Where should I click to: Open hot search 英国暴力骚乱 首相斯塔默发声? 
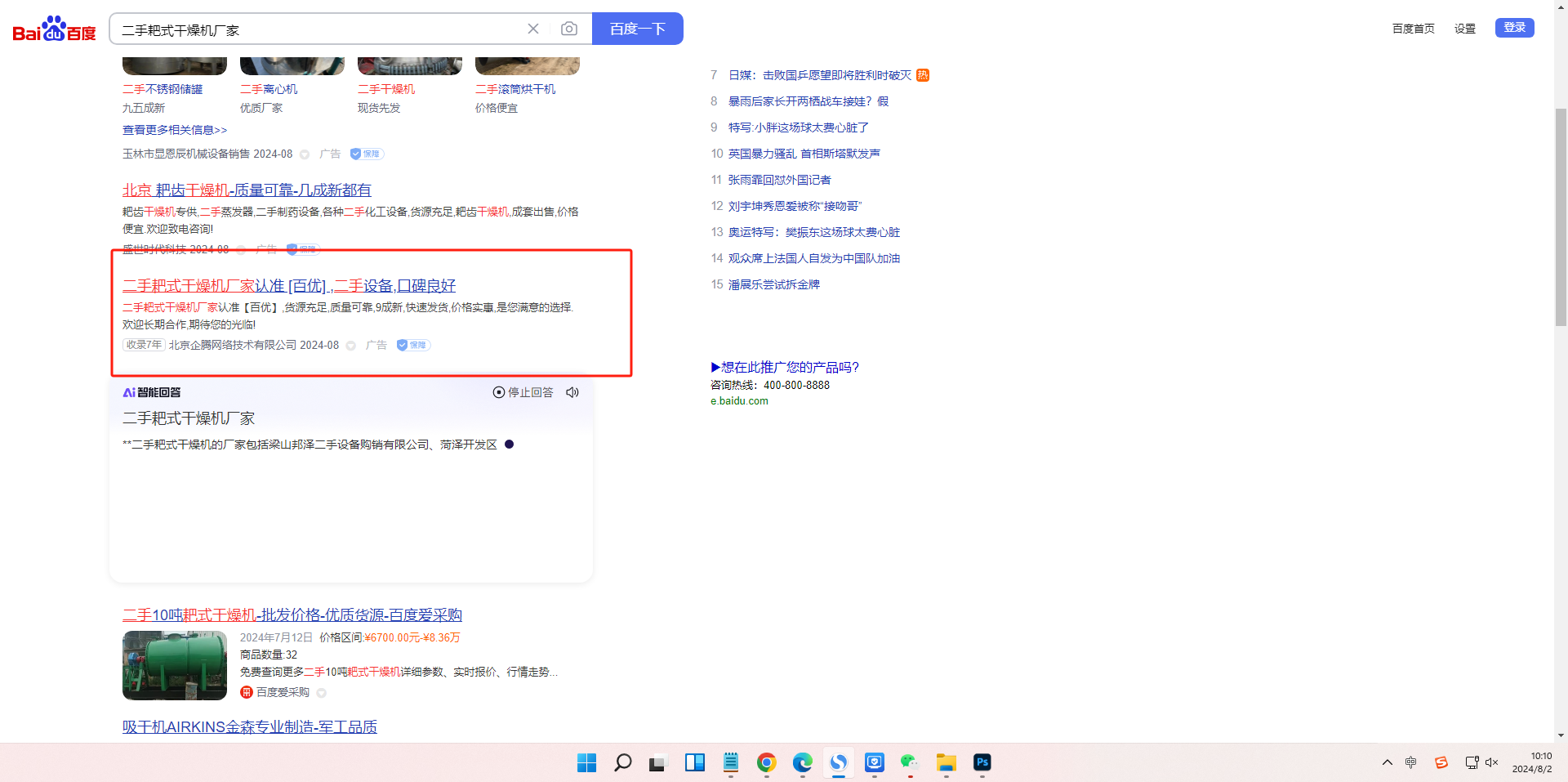coord(804,154)
